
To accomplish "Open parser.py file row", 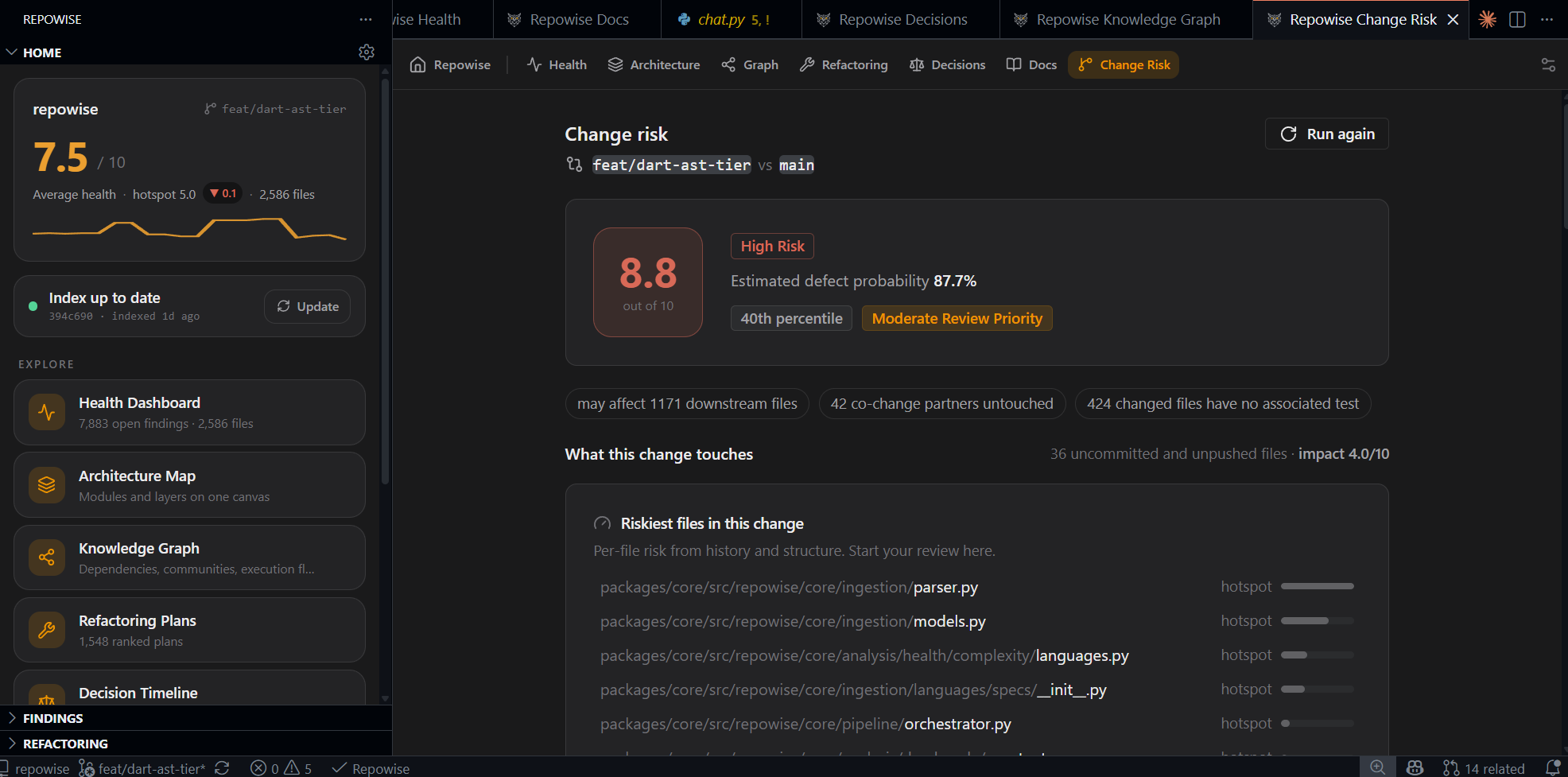I will pyautogui.click(x=976, y=587).
